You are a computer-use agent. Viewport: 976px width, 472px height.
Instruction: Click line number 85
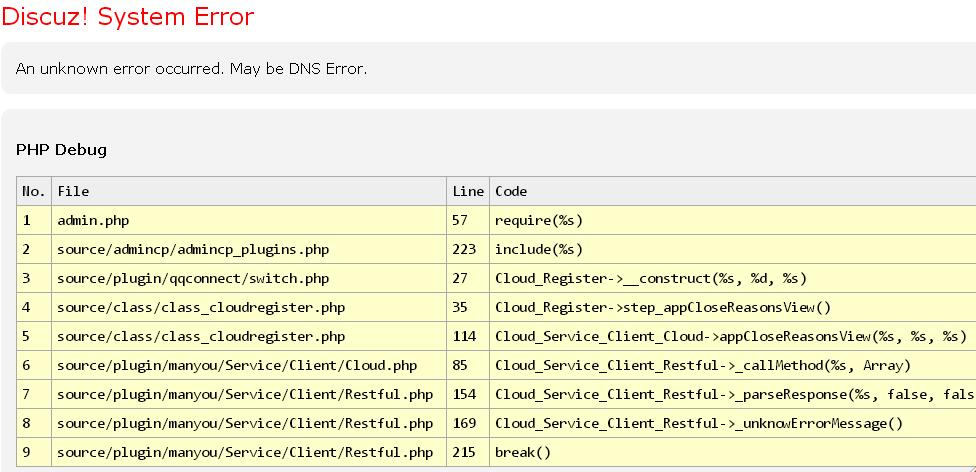click(468, 366)
